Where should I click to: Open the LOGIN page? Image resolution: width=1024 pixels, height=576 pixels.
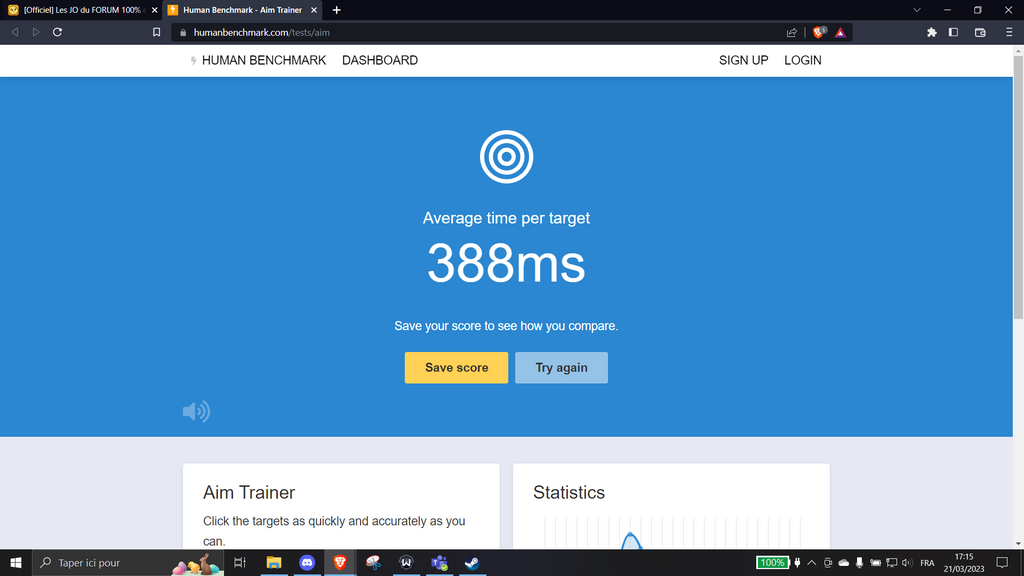click(802, 60)
